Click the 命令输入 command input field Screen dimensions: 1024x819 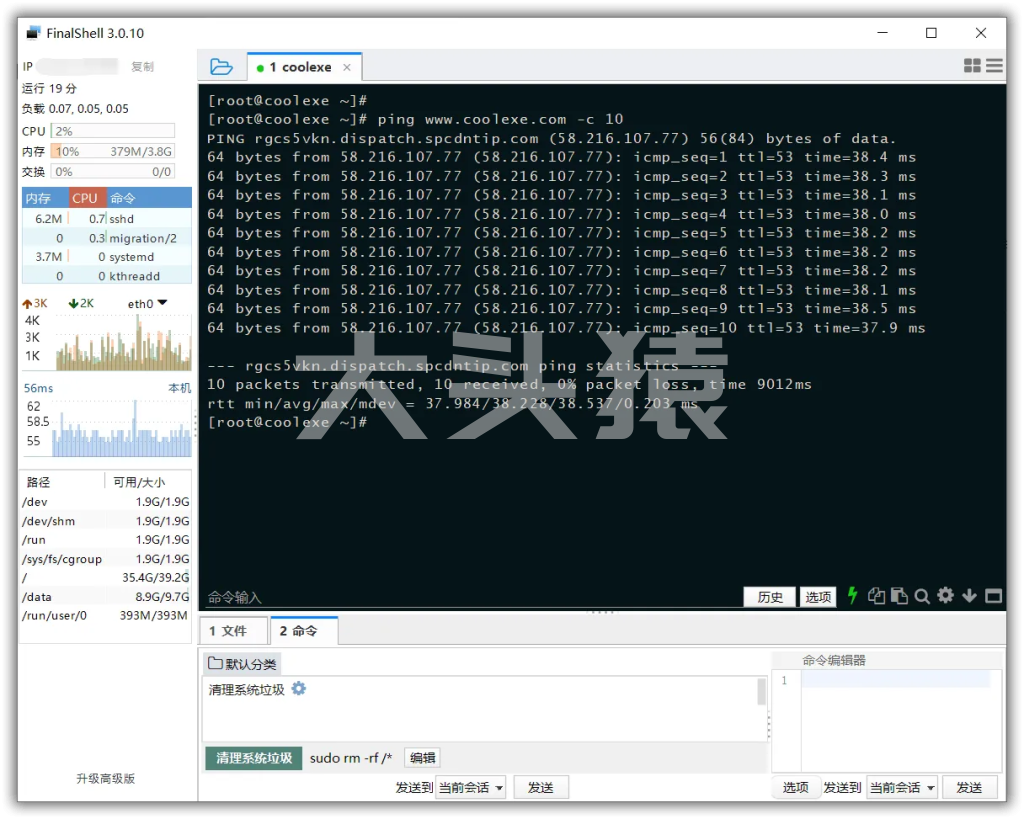[470, 597]
